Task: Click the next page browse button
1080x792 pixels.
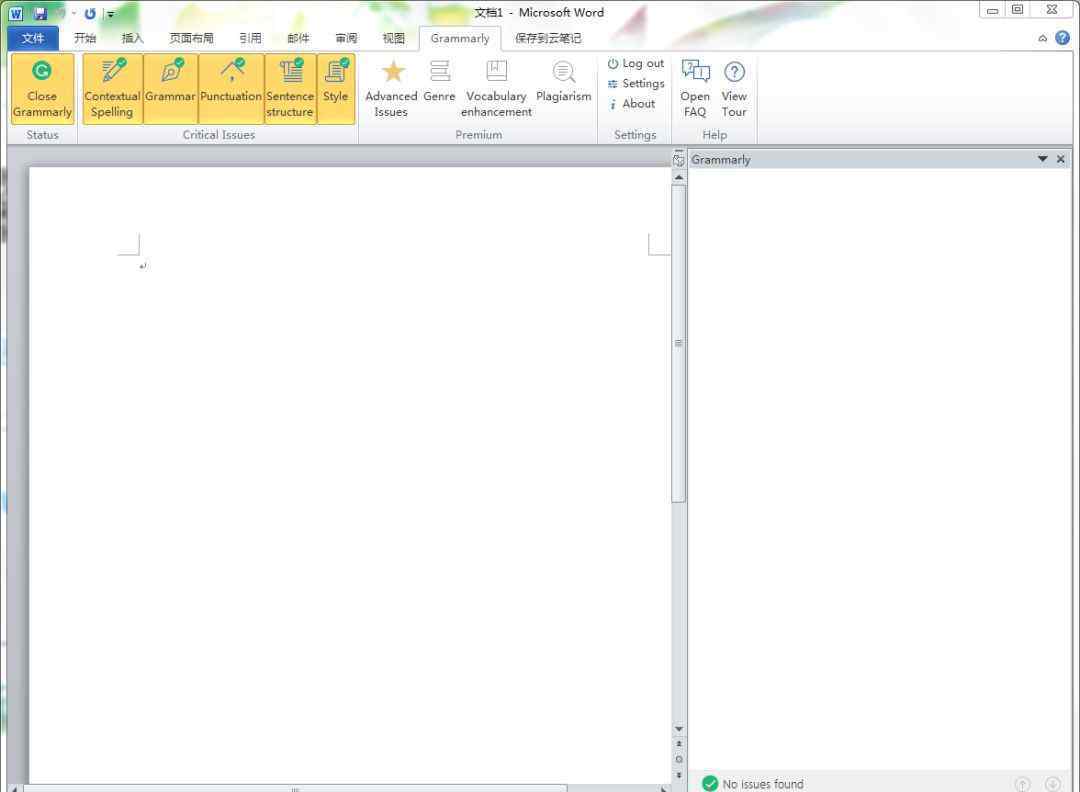Action: (x=679, y=775)
